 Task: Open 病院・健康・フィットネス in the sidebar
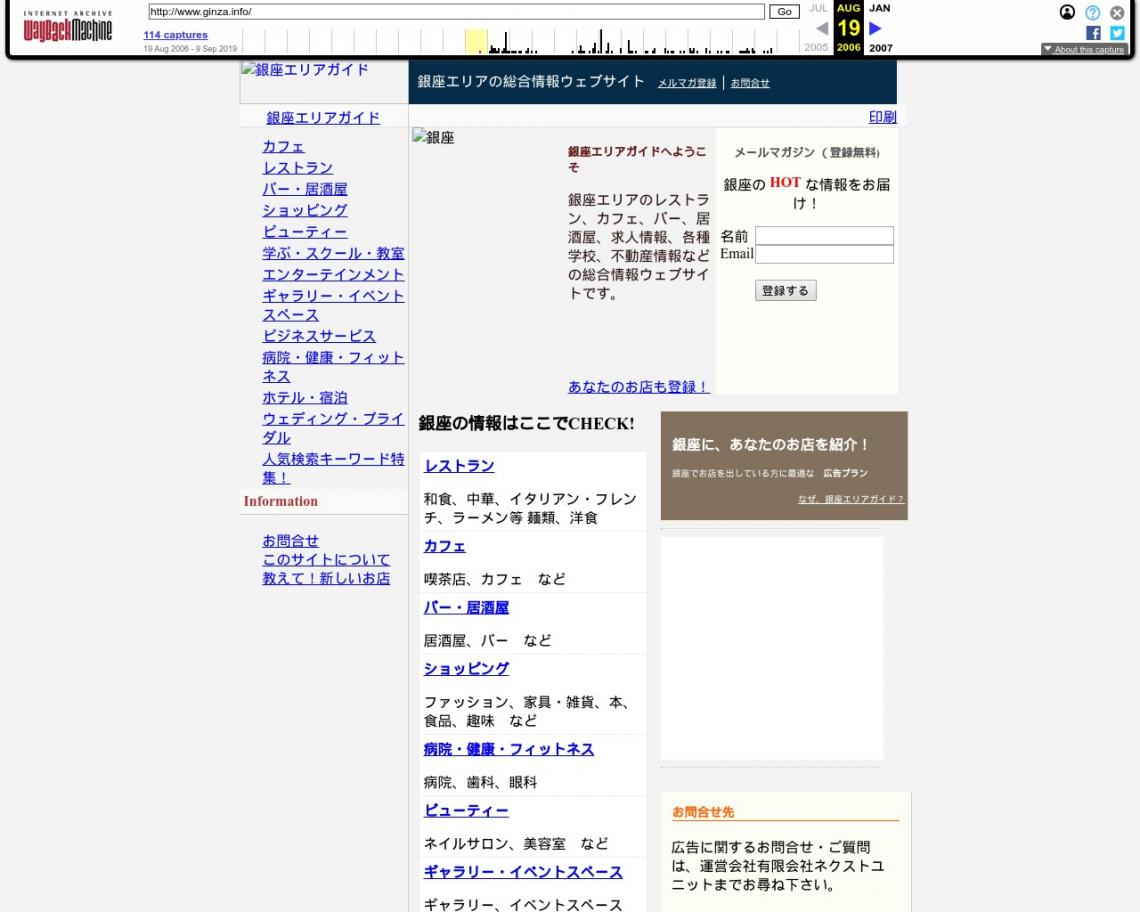tap(333, 367)
